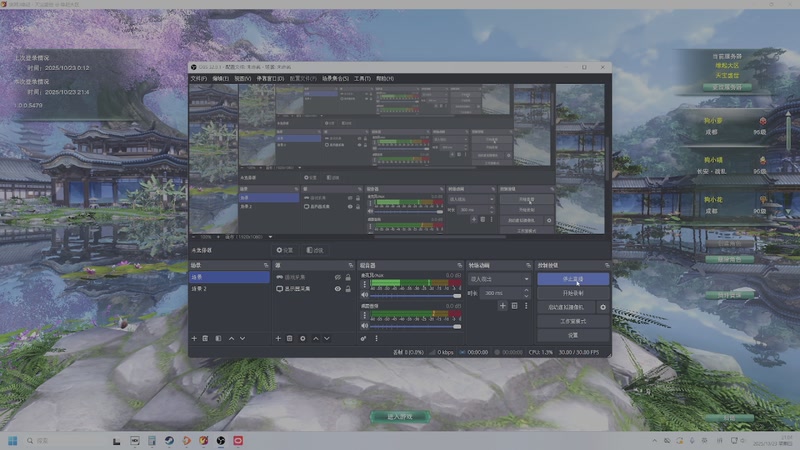Select the second scene in Scenes list

pos(229,289)
